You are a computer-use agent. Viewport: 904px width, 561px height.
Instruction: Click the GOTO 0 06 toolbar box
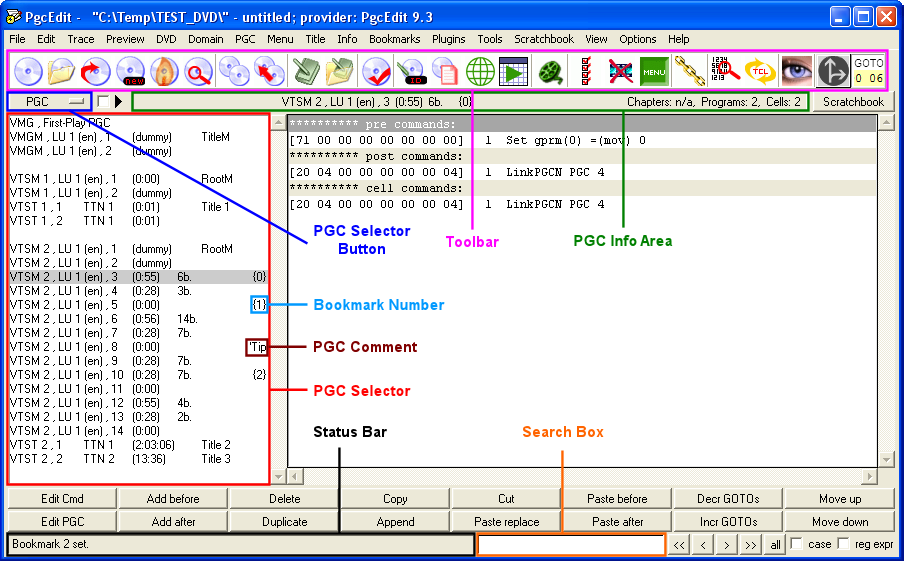(868, 70)
